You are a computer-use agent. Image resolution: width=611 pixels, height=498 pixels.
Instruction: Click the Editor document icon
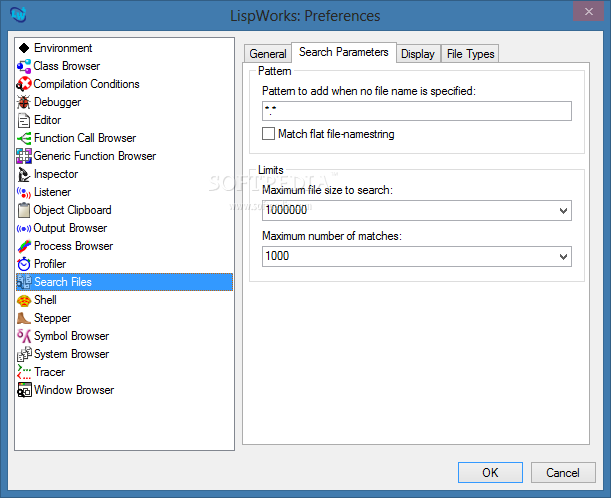(24, 120)
